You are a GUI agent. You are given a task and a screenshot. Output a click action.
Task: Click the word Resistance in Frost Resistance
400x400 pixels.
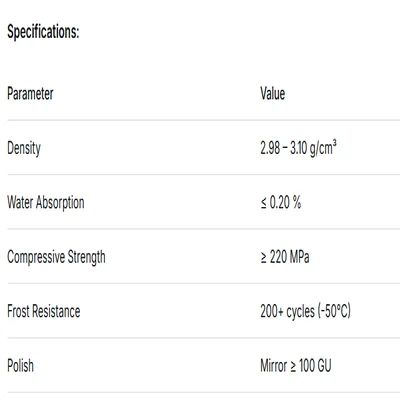[56, 311]
